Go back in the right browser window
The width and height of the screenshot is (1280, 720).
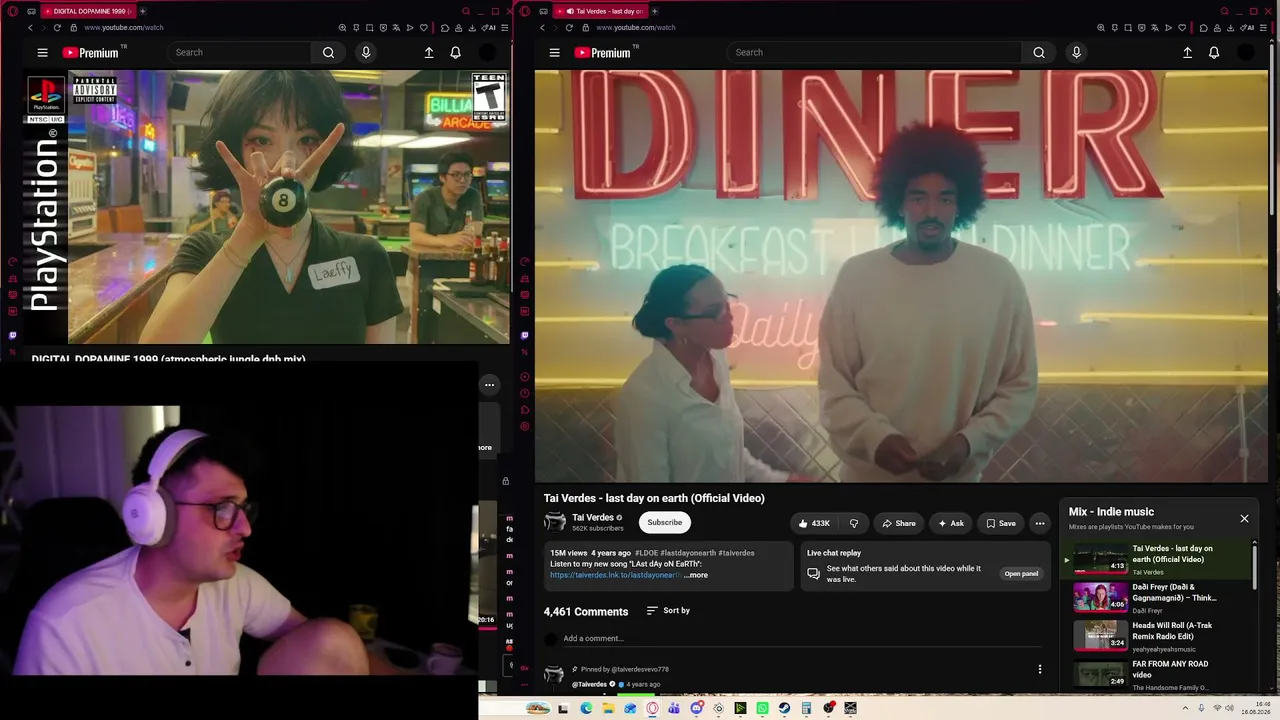(542, 28)
